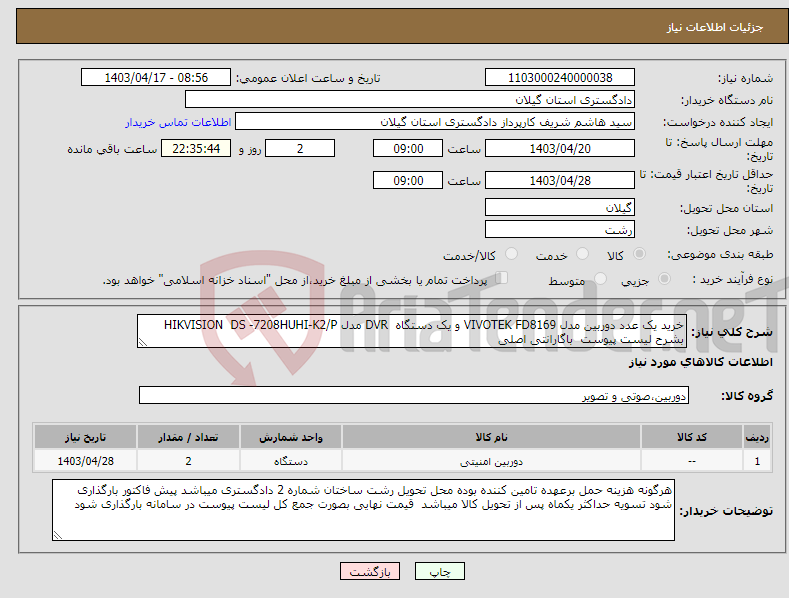Click the گروه کالا label
The height and width of the screenshot is (598, 789).
point(747,396)
